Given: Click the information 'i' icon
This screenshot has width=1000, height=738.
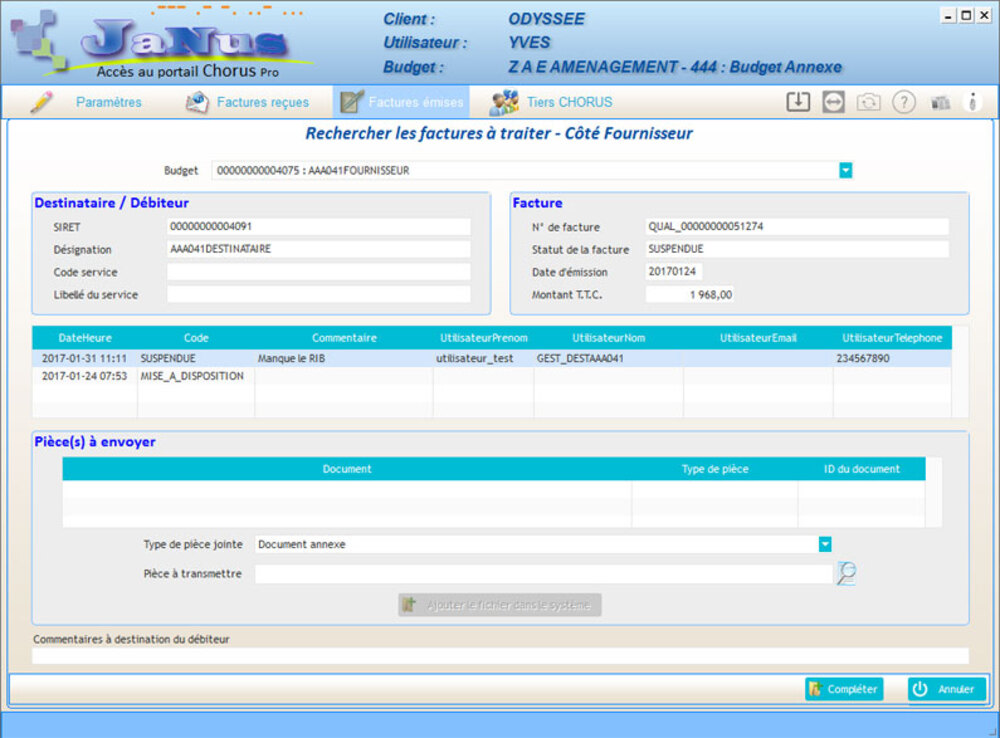Looking at the screenshot, I should [x=973, y=102].
